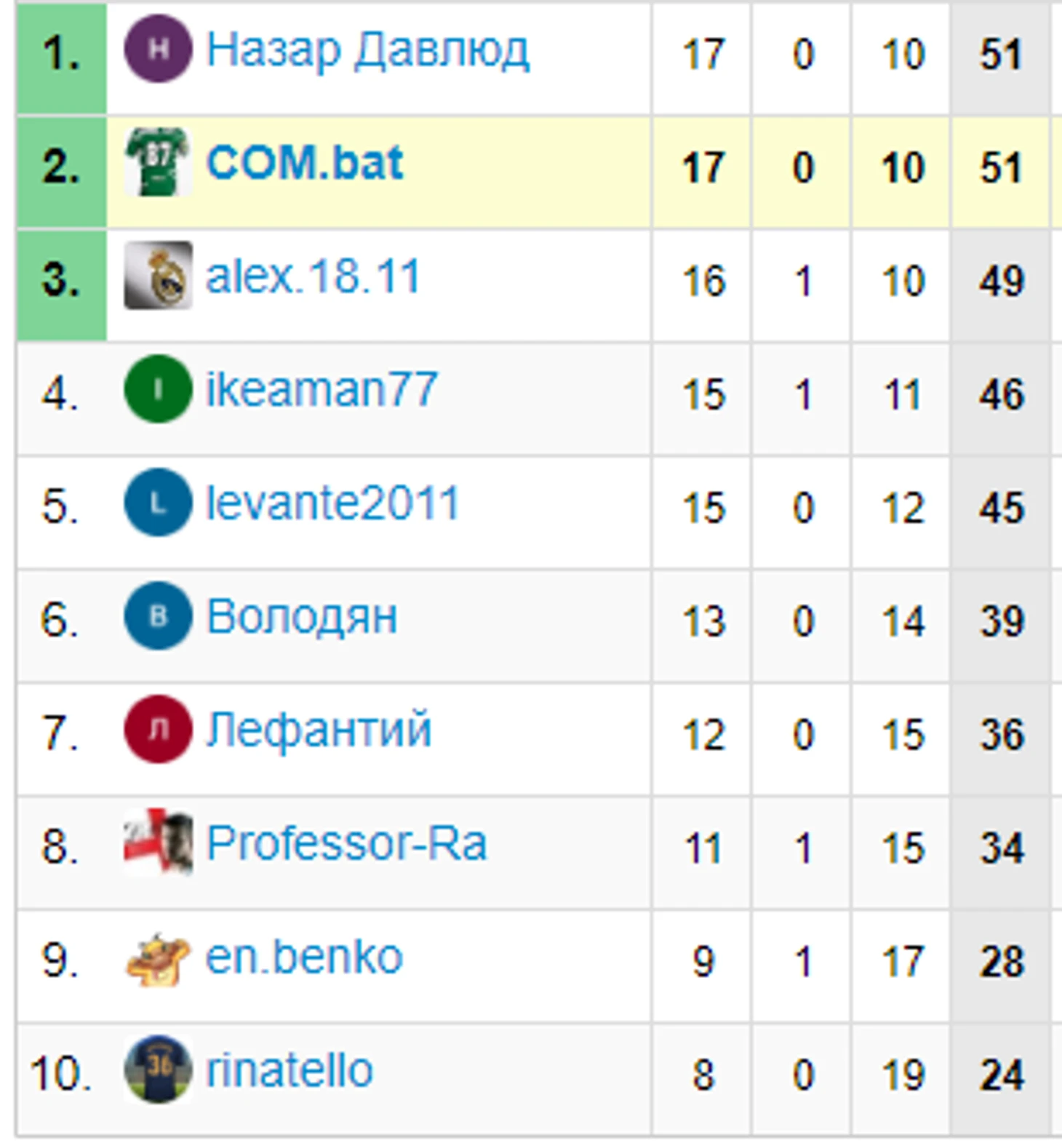Click alex.18.11's Real Madrid crest avatar
1062x1148 pixels.
[x=158, y=276]
